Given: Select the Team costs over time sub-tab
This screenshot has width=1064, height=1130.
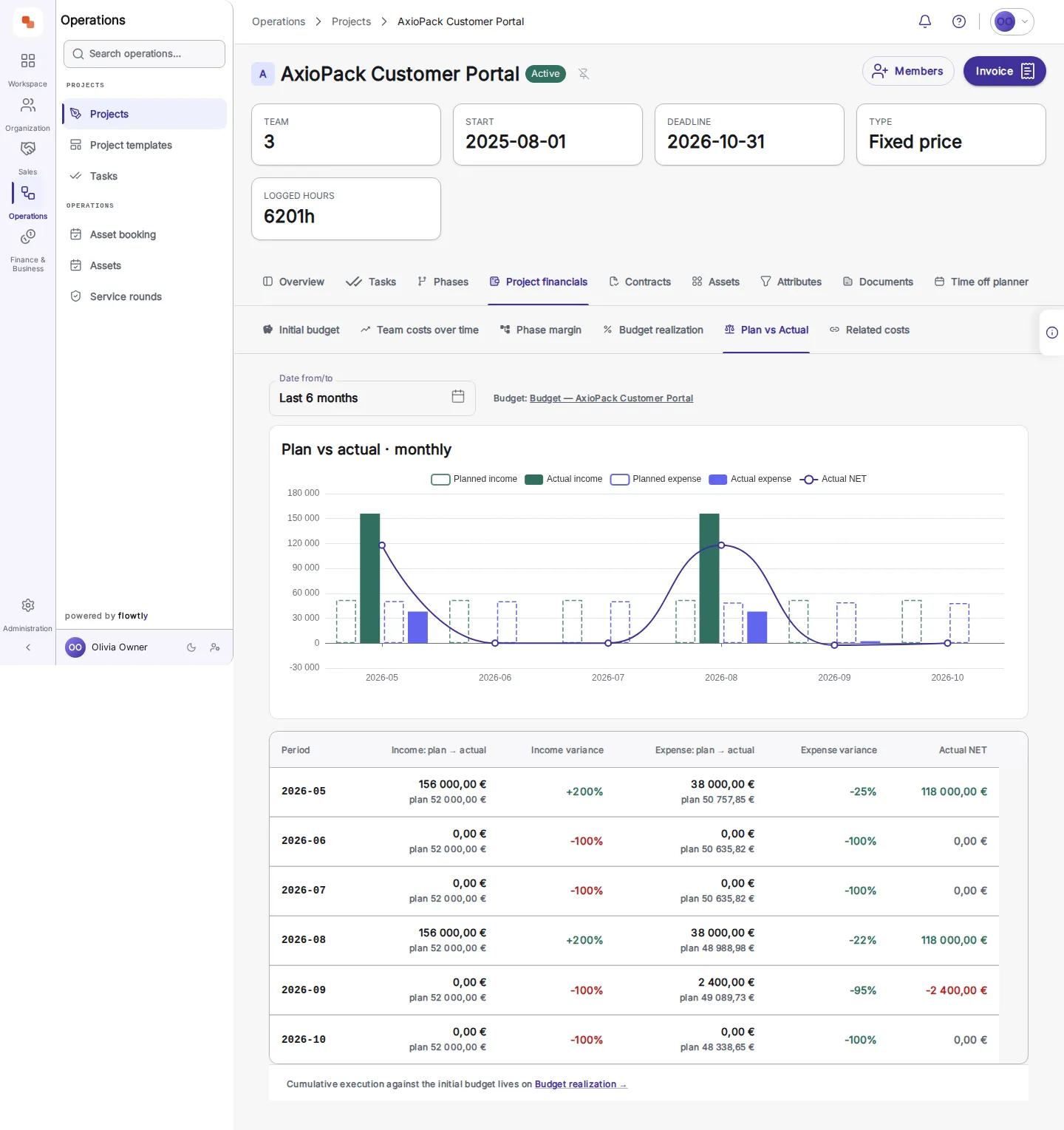Looking at the screenshot, I should point(420,330).
